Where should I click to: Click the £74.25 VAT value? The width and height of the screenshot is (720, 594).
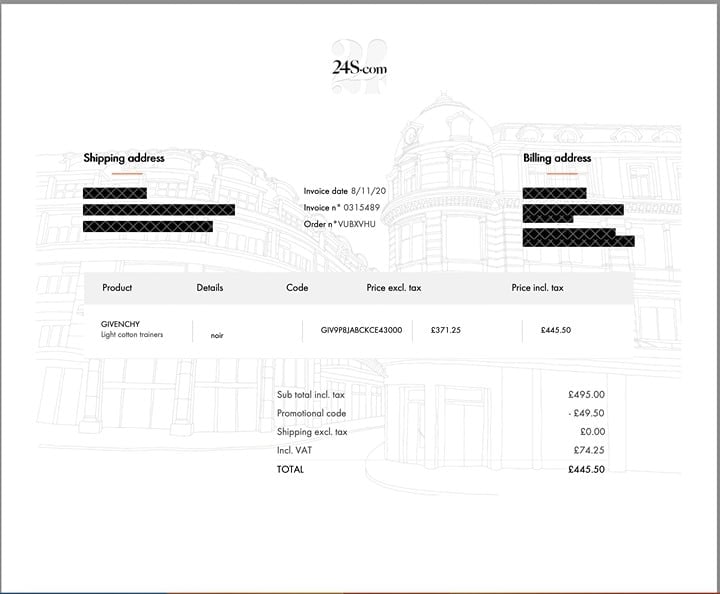pyautogui.click(x=589, y=450)
